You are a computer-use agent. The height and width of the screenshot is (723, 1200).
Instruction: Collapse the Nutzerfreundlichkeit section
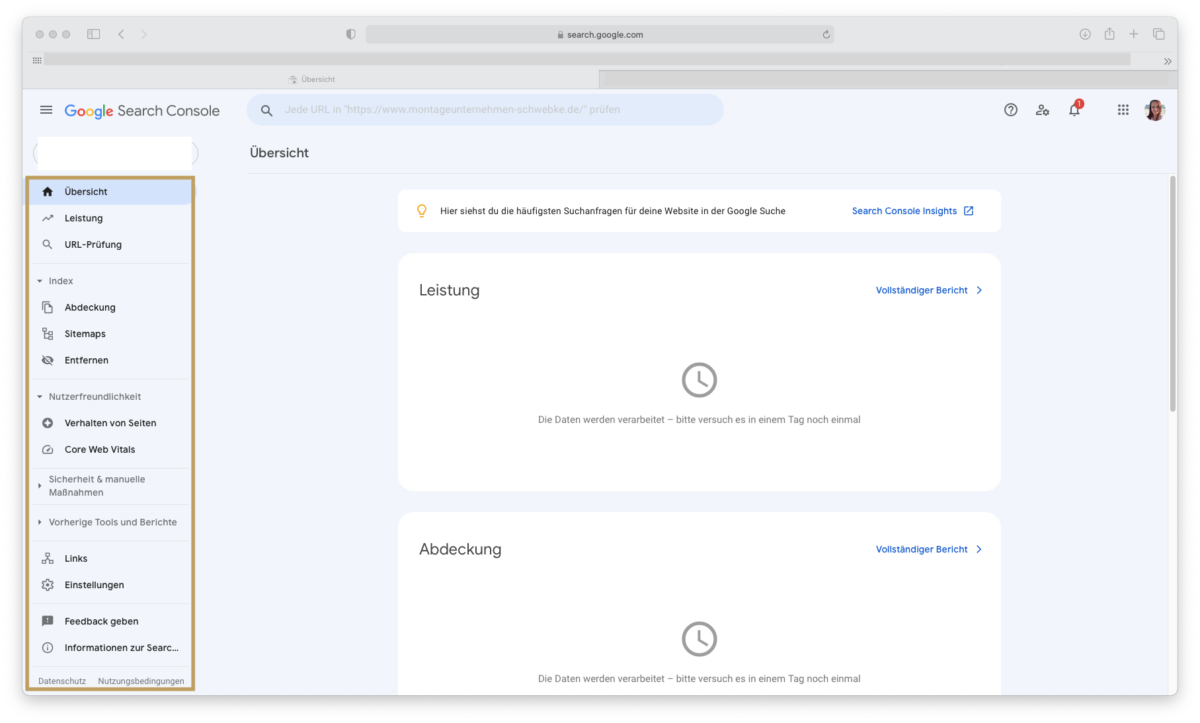pyautogui.click(x=38, y=396)
